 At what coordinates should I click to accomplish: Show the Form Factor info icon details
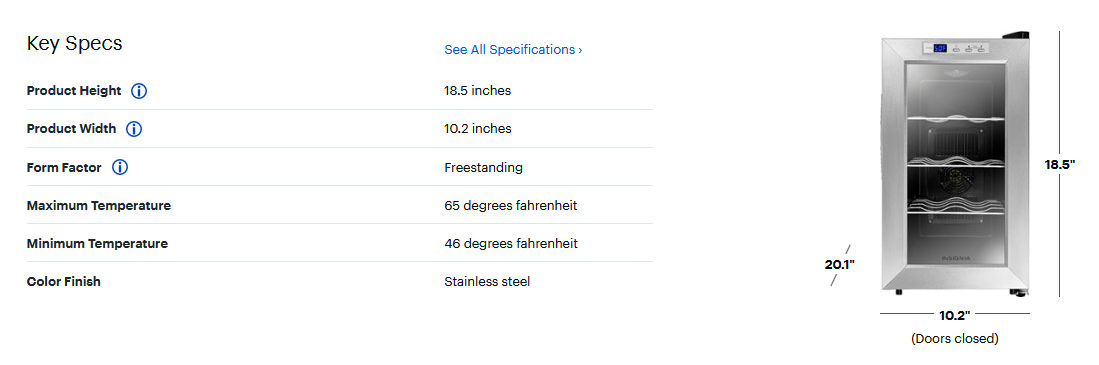(x=120, y=167)
